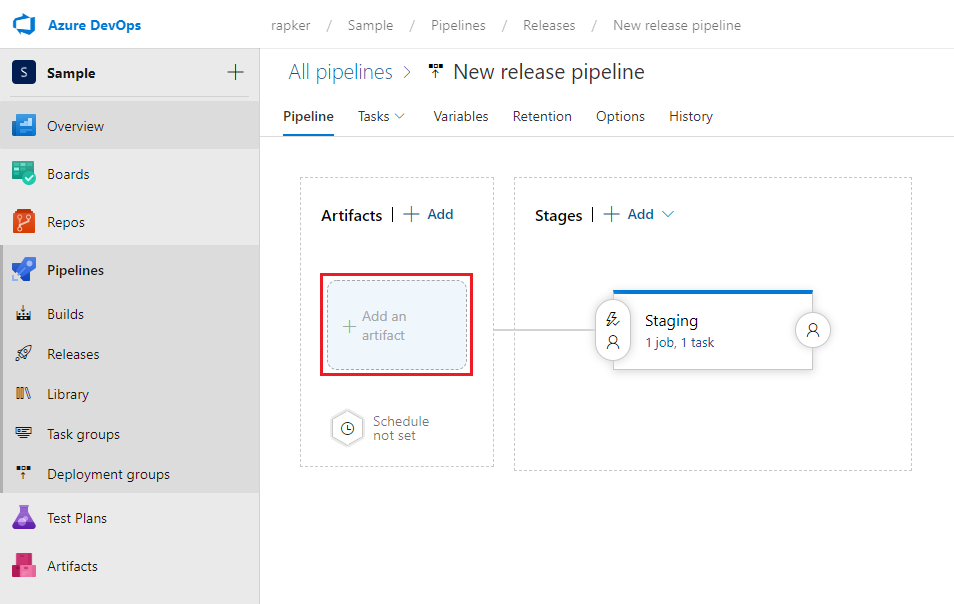954x604 pixels.
Task: Click the Overview sidebar icon
Action: pyautogui.click(x=24, y=125)
